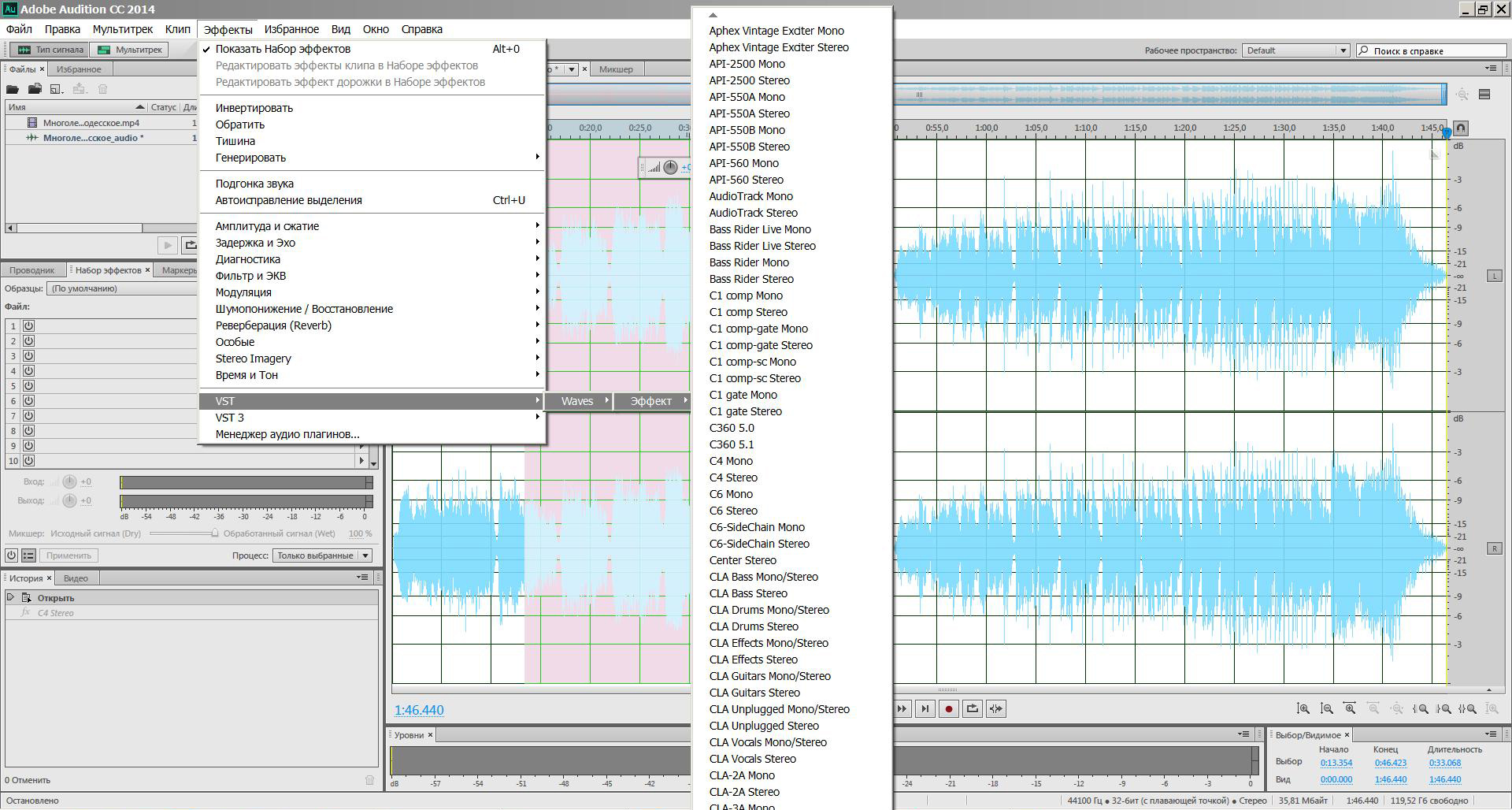Click the 'Поиск в справке' help search field
The height and width of the screenshot is (810, 1512).
1431,50
